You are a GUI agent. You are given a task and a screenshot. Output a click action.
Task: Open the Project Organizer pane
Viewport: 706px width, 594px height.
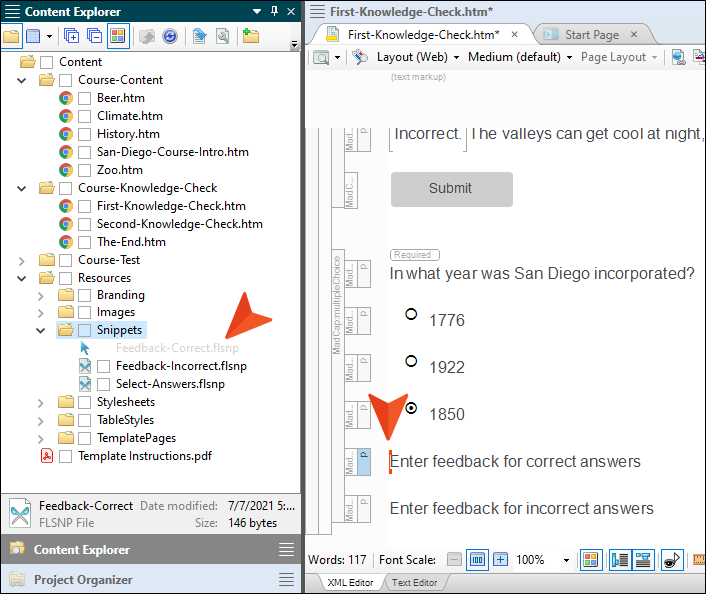[150, 580]
